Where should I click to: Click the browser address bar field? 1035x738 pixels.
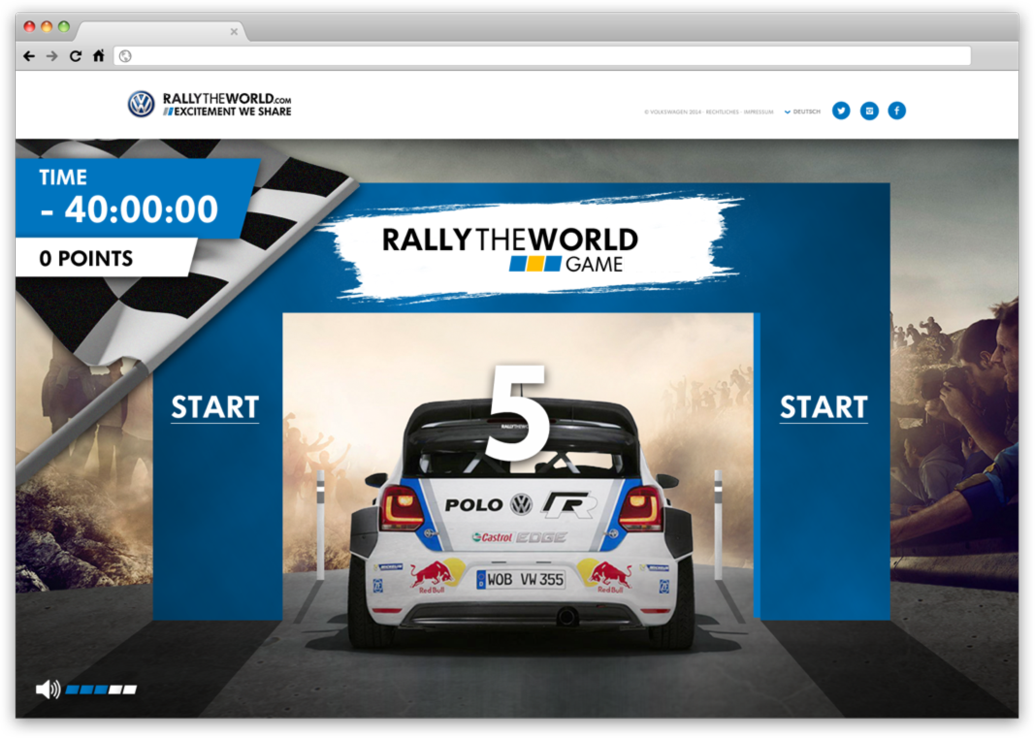coord(540,56)
